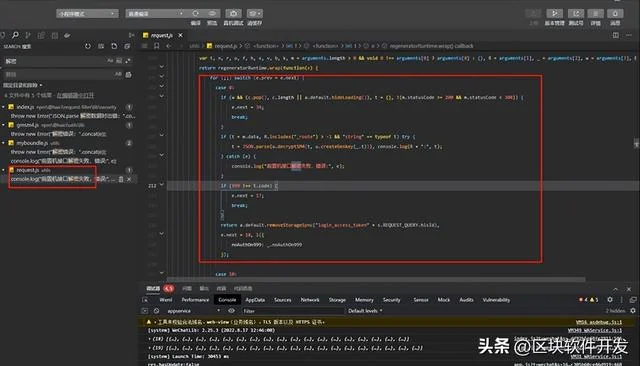Click the console Filter input field
This screenshot has width=640, height=366.
[x=293, y=311]
